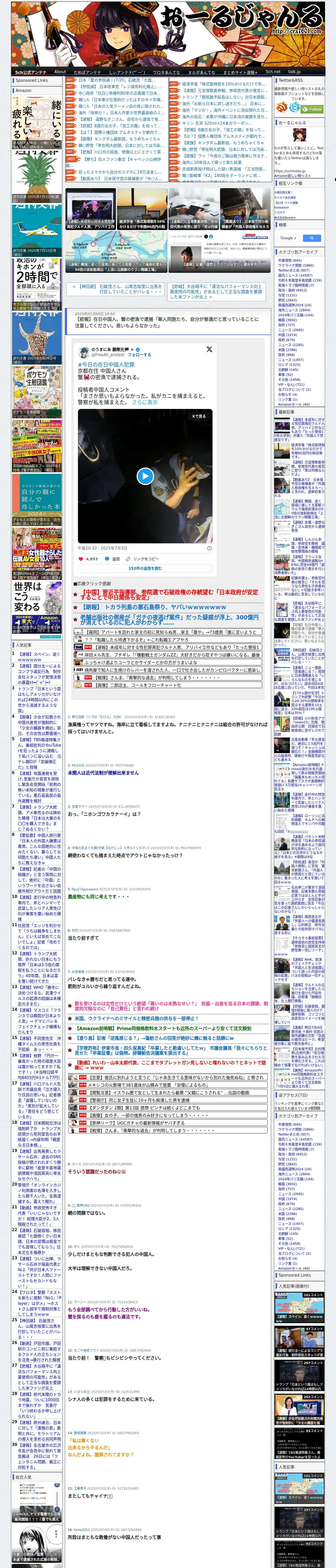Screen dimensions: 336x1568
Task: Open Amazon ad 'キホンが2時間で' book
Action: [x=37, y=285]
